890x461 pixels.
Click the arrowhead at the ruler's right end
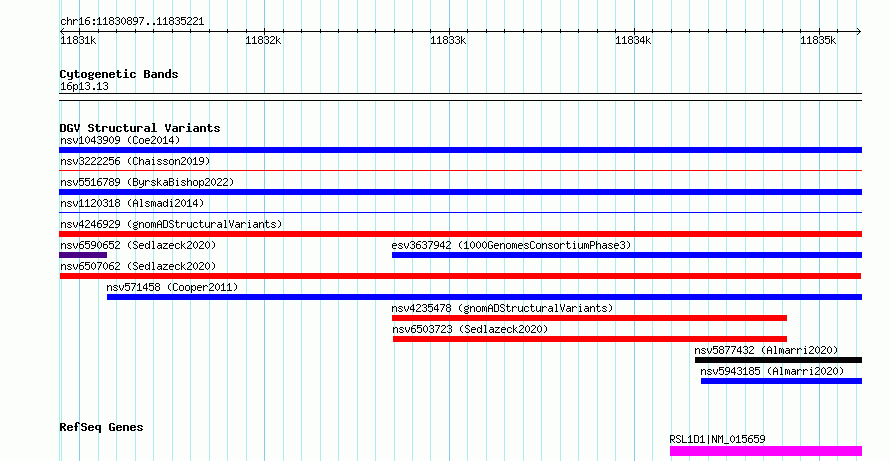pos(859,32)
